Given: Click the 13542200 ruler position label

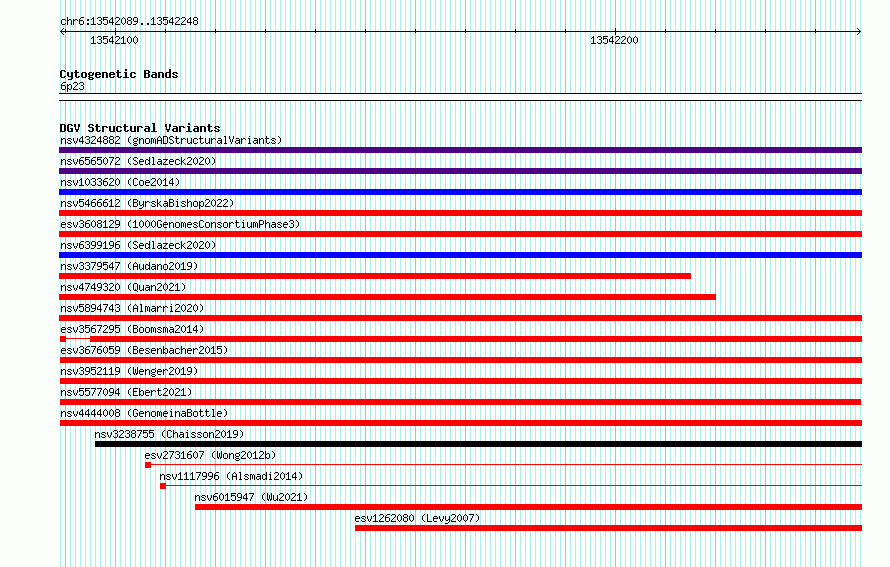Looking at the screenshot, I should point(614,40).
